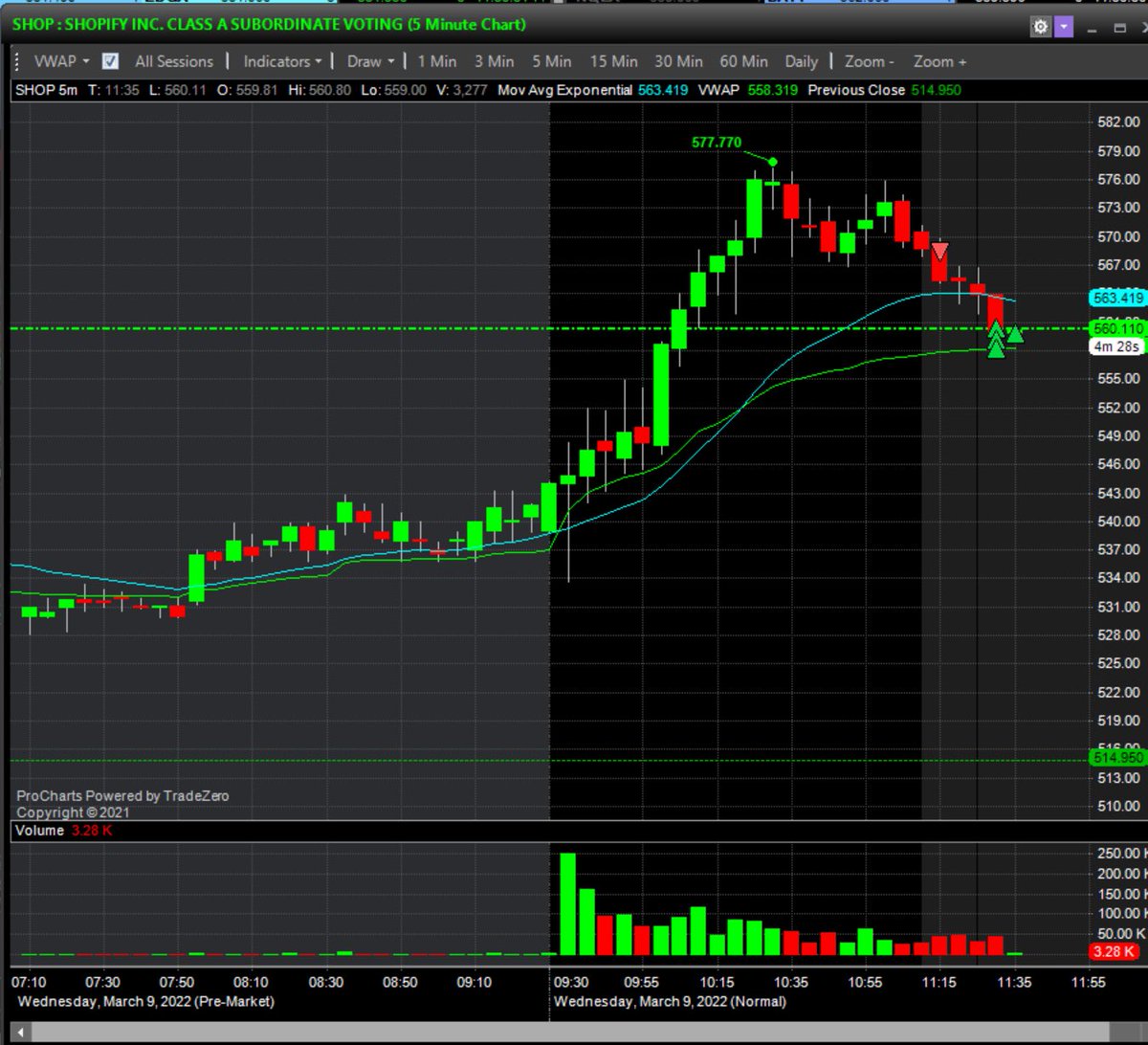This screenshot has width=1148, height=1045.
Task: Click the Zoom - button
Action: (x=870, y=61)
